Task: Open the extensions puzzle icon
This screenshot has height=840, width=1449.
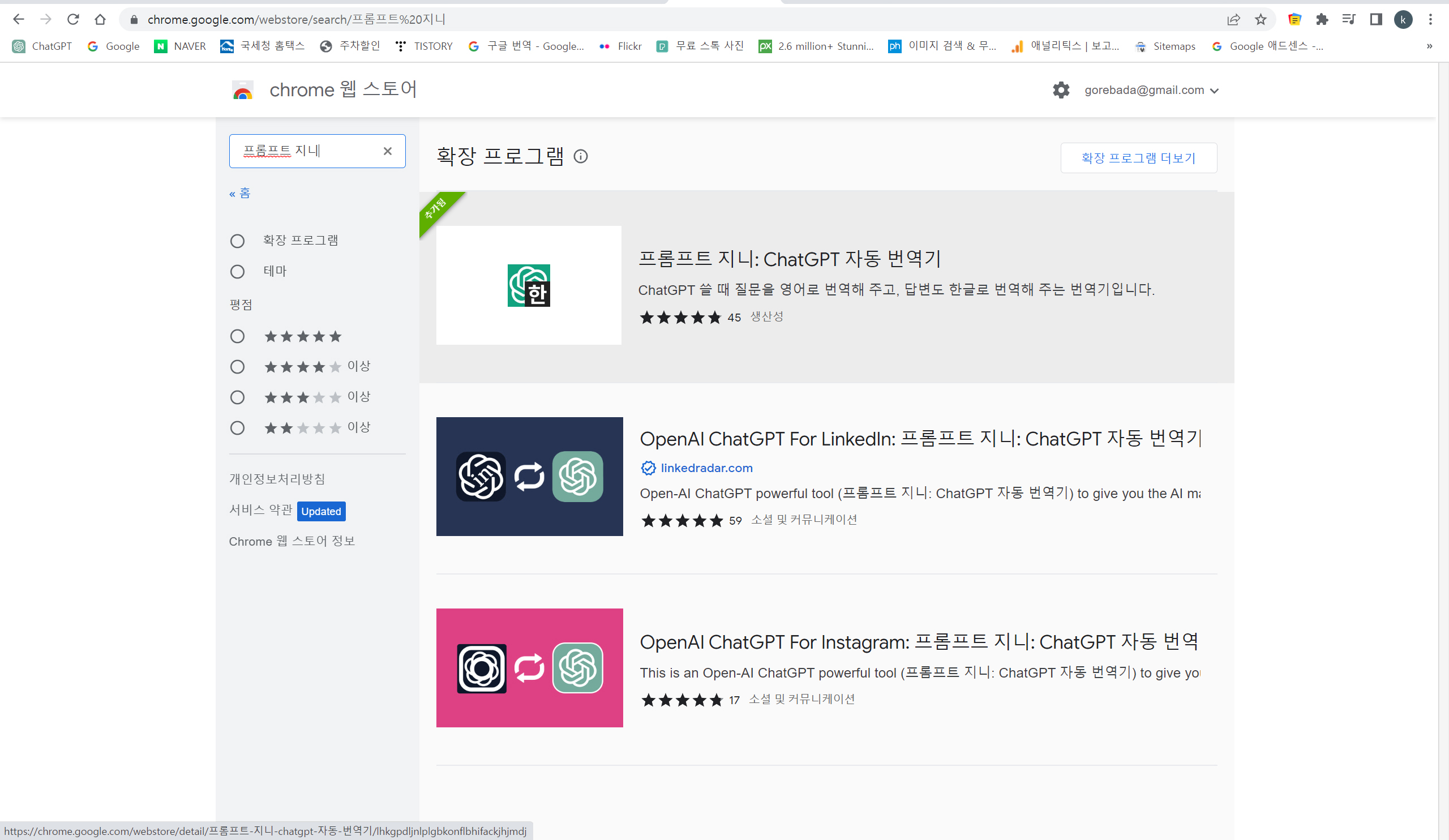Action: click(x=1322, y=20)
